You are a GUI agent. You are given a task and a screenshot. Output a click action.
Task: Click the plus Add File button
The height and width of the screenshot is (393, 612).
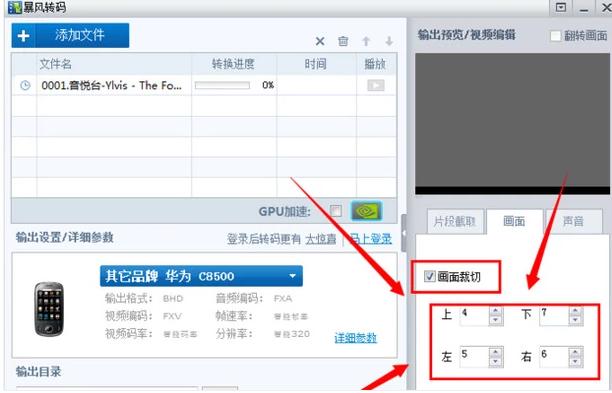click(x=70, y=36)
